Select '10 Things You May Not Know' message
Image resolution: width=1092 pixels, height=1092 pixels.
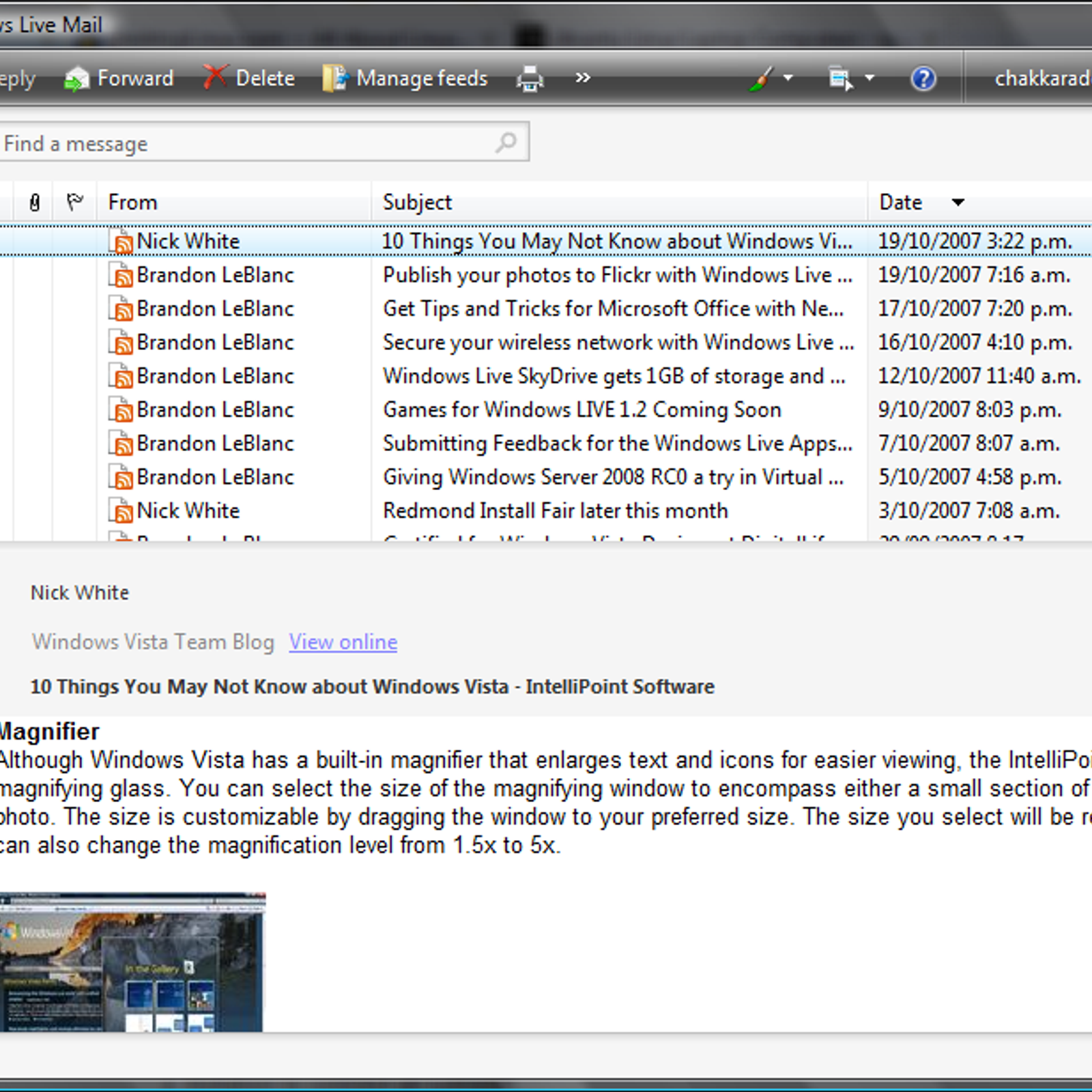point(546,241)
